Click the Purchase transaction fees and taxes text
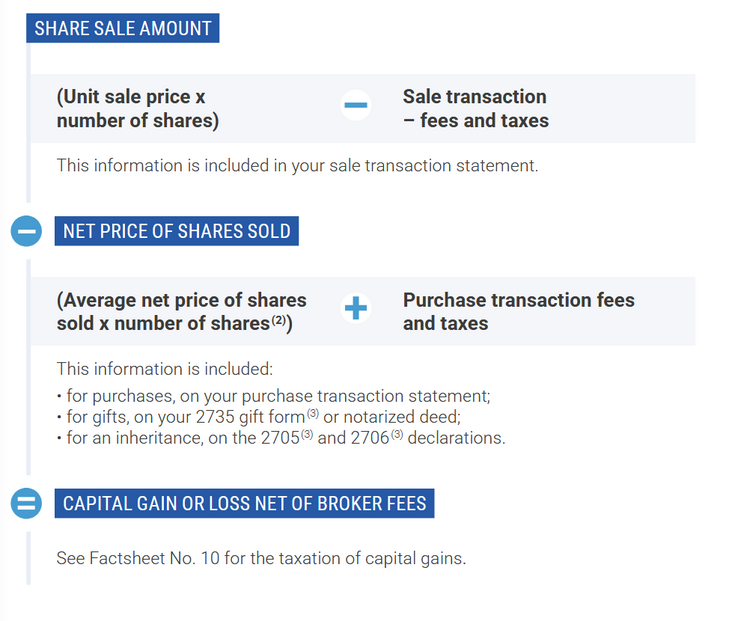The image size is (735, 621). [518, 311]
